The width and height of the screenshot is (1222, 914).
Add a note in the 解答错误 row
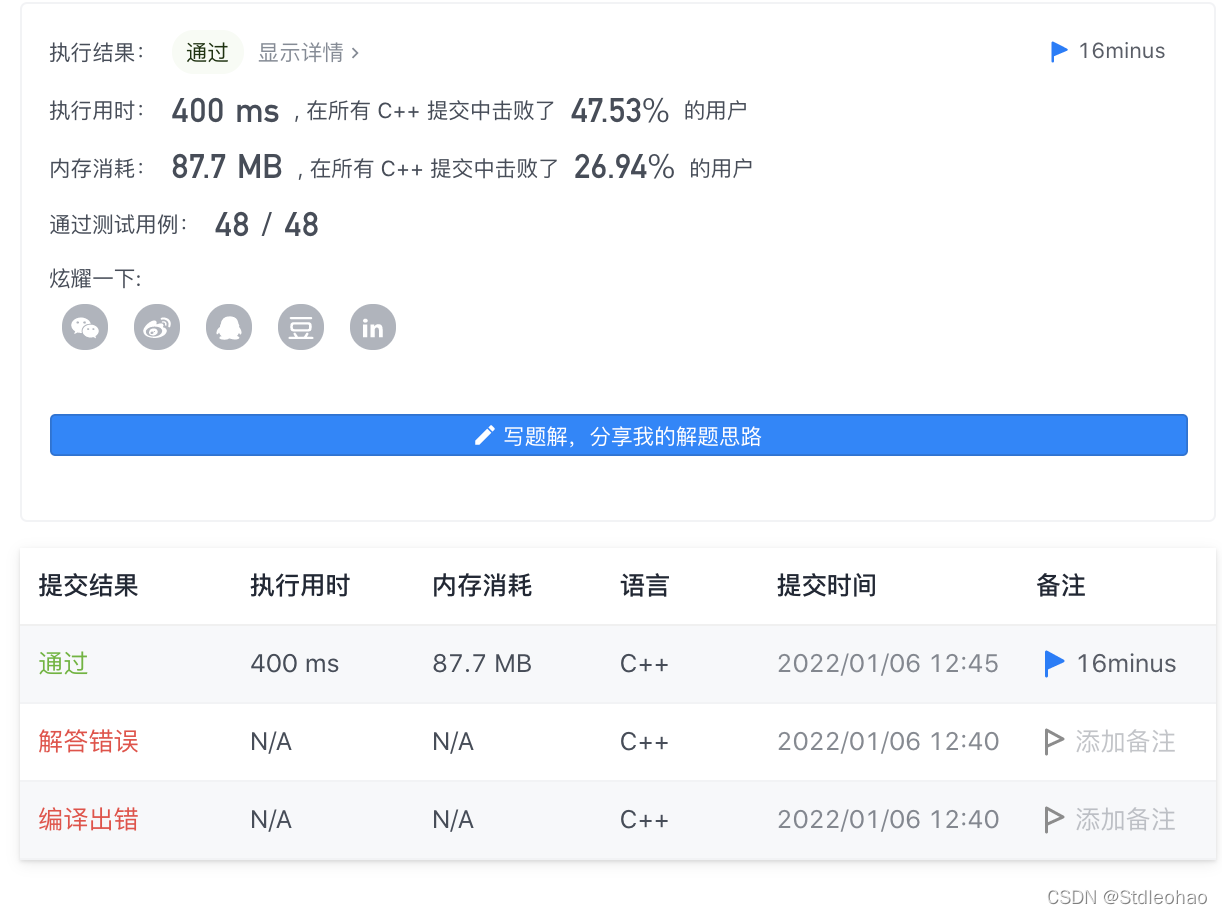click(x=1125, y=741)
